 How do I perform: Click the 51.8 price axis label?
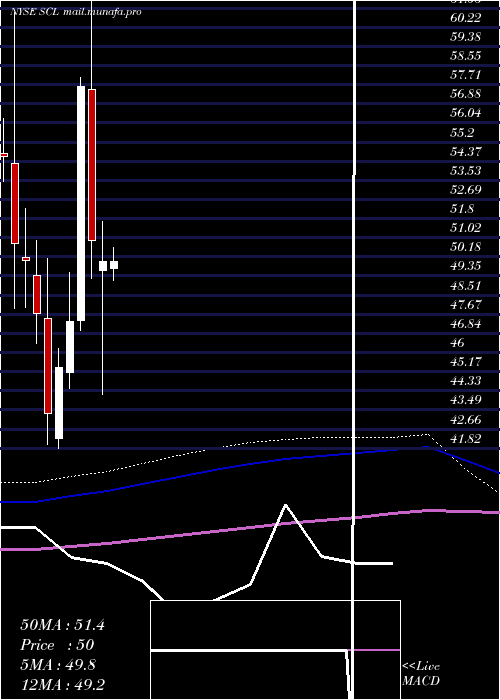462,209
